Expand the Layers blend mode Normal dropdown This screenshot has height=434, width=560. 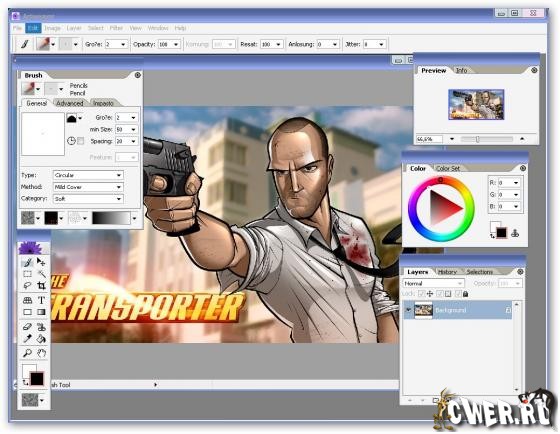433,283
